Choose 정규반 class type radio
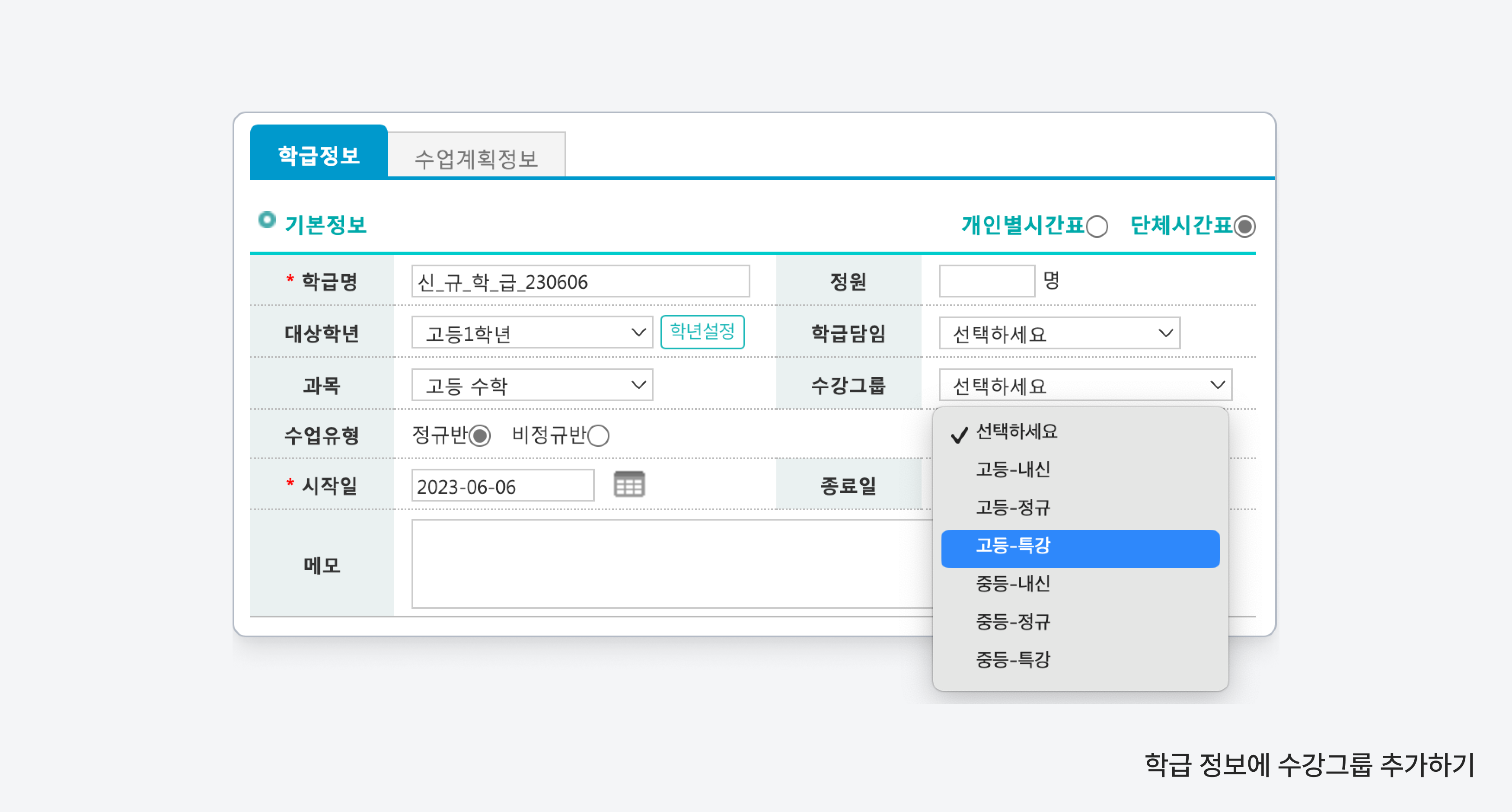Image resolution: width=1512 pixels, height=812 pixels. click(479, 436)
